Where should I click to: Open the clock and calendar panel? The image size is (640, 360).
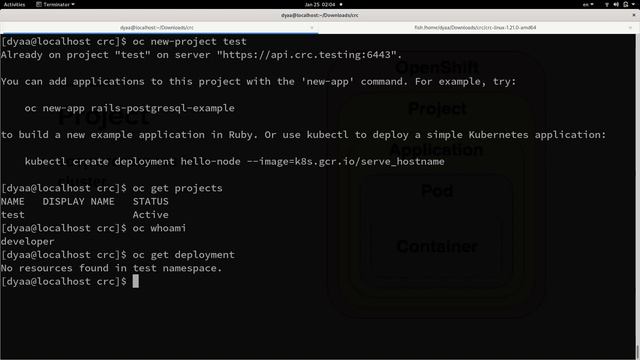(x=320, y=4)
